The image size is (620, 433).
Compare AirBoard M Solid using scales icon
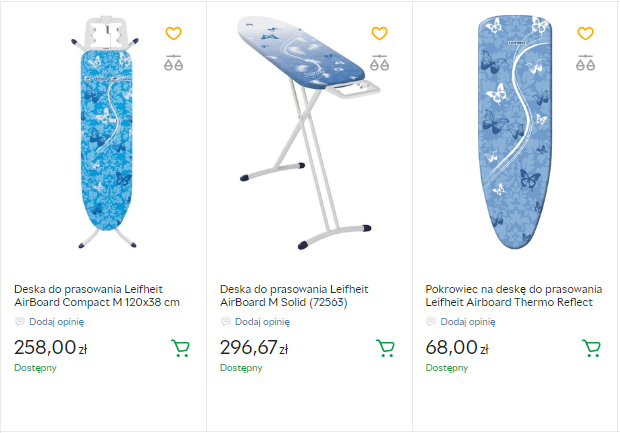pyautogui.click(x=379, y=63)
